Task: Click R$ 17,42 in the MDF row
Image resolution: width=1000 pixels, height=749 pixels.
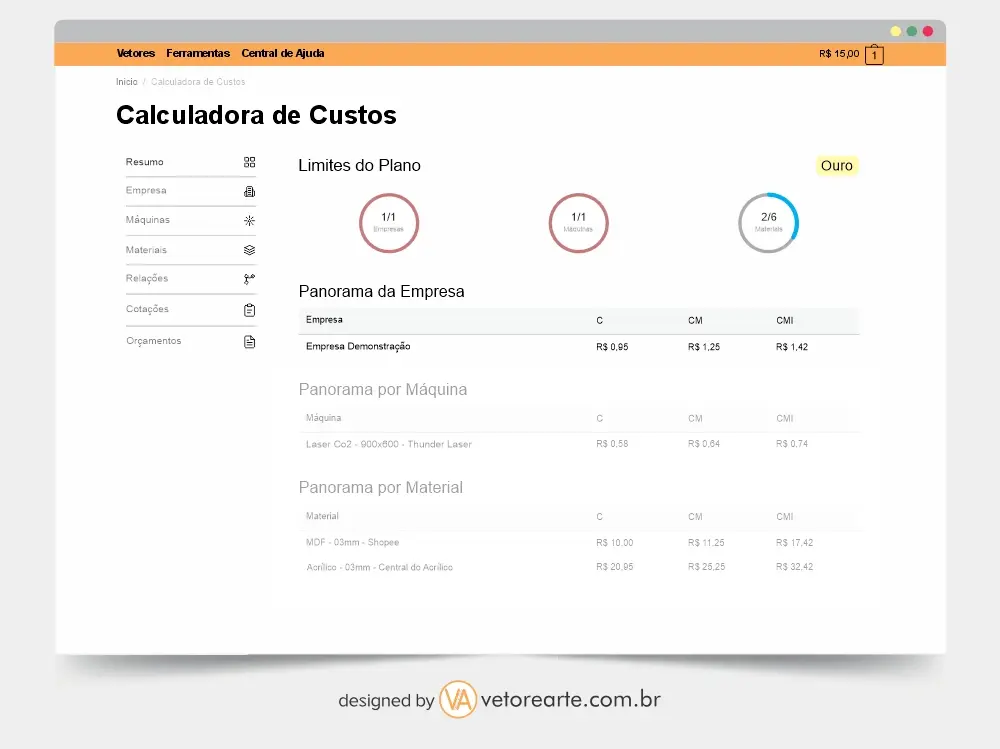Action: tap(795, 543)
